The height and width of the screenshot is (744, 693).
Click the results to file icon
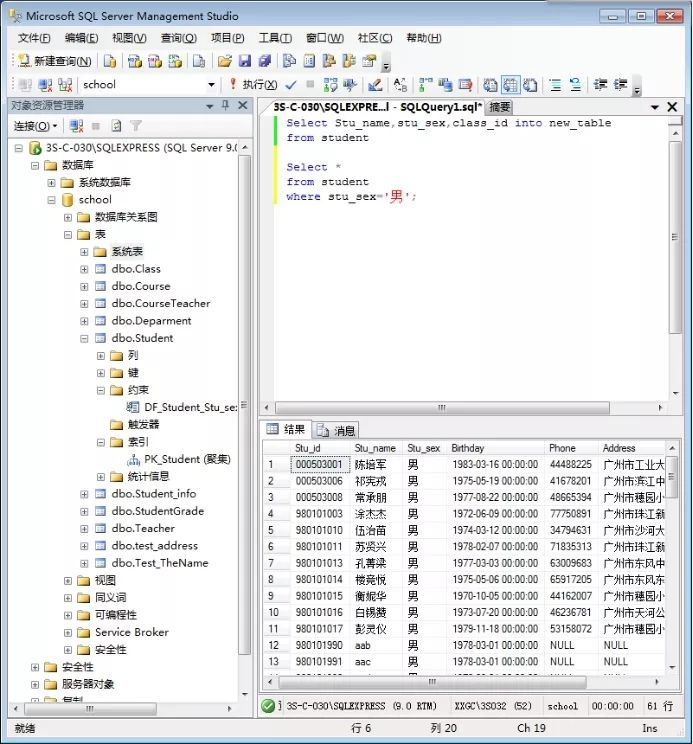pos(530,85)
